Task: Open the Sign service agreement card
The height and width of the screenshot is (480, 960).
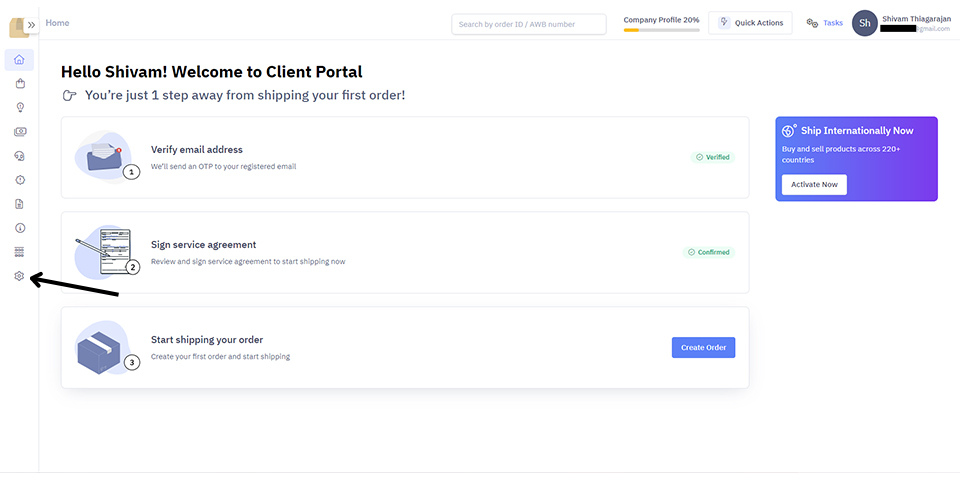Action: click(x=405, y=252)
